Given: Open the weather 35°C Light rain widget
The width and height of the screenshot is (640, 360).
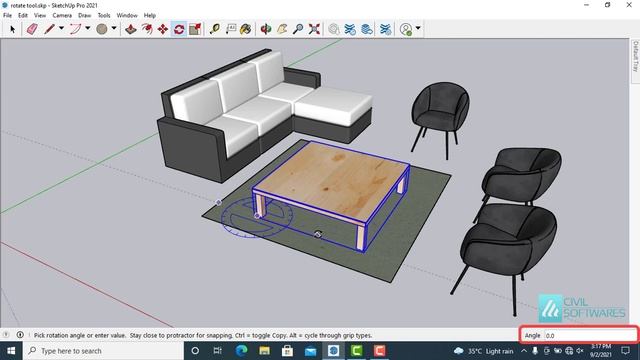Looking at the screenshot, I should tap(483, 351).
